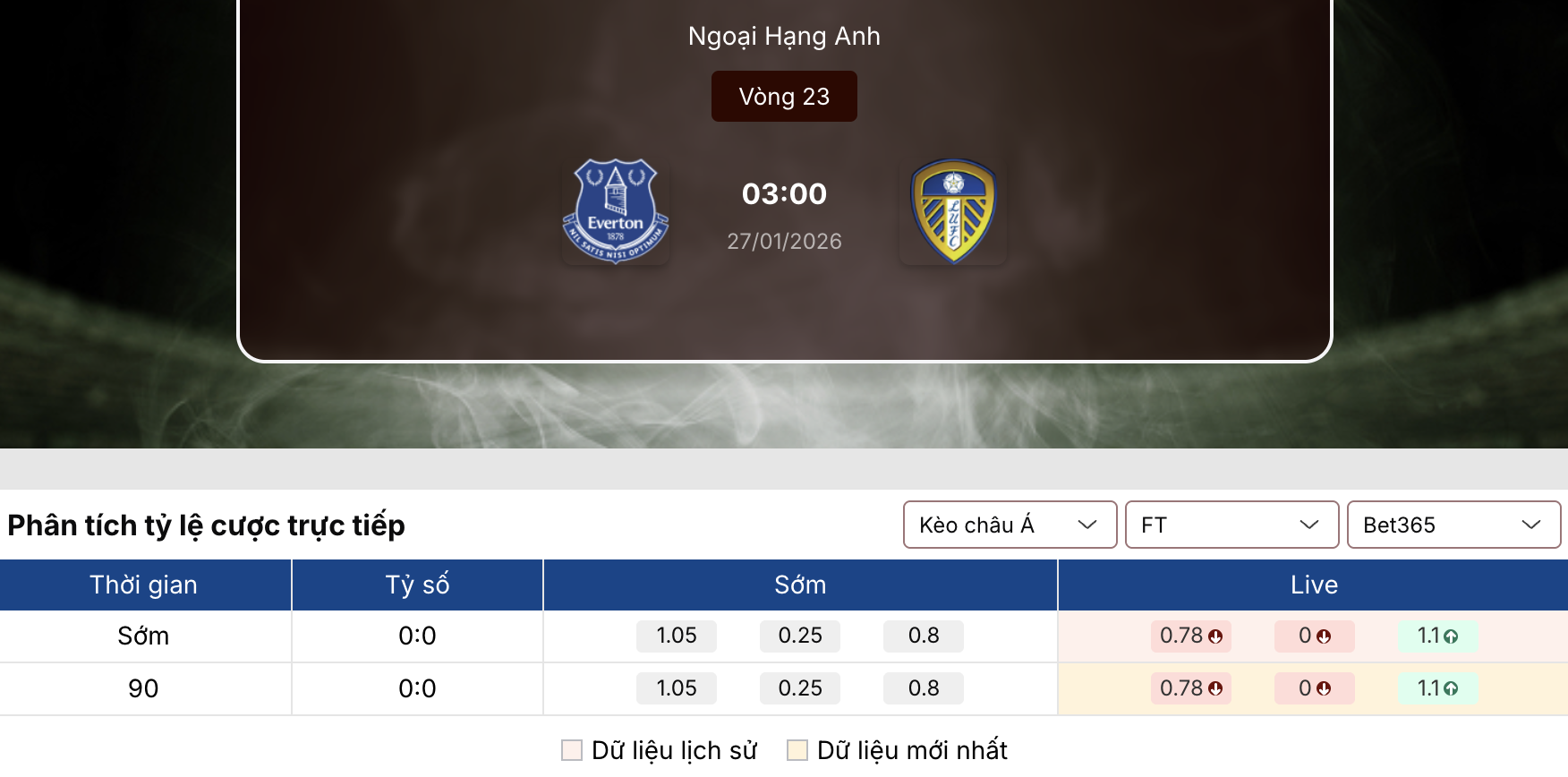Viewport: 1568px width, 777px height.
Task: Click red down arrow beside 0.78 in 90 row
Action: tap(1215, 688)
